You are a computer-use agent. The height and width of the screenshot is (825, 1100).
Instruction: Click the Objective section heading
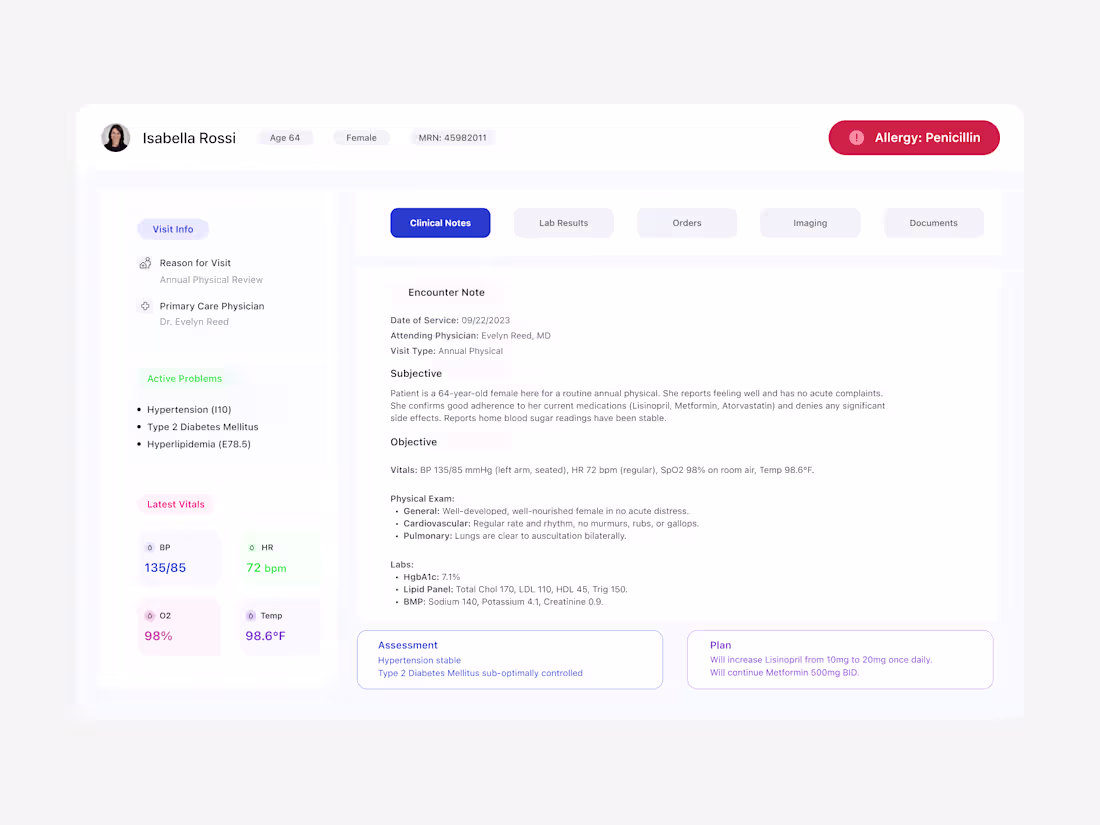[414, 442]
